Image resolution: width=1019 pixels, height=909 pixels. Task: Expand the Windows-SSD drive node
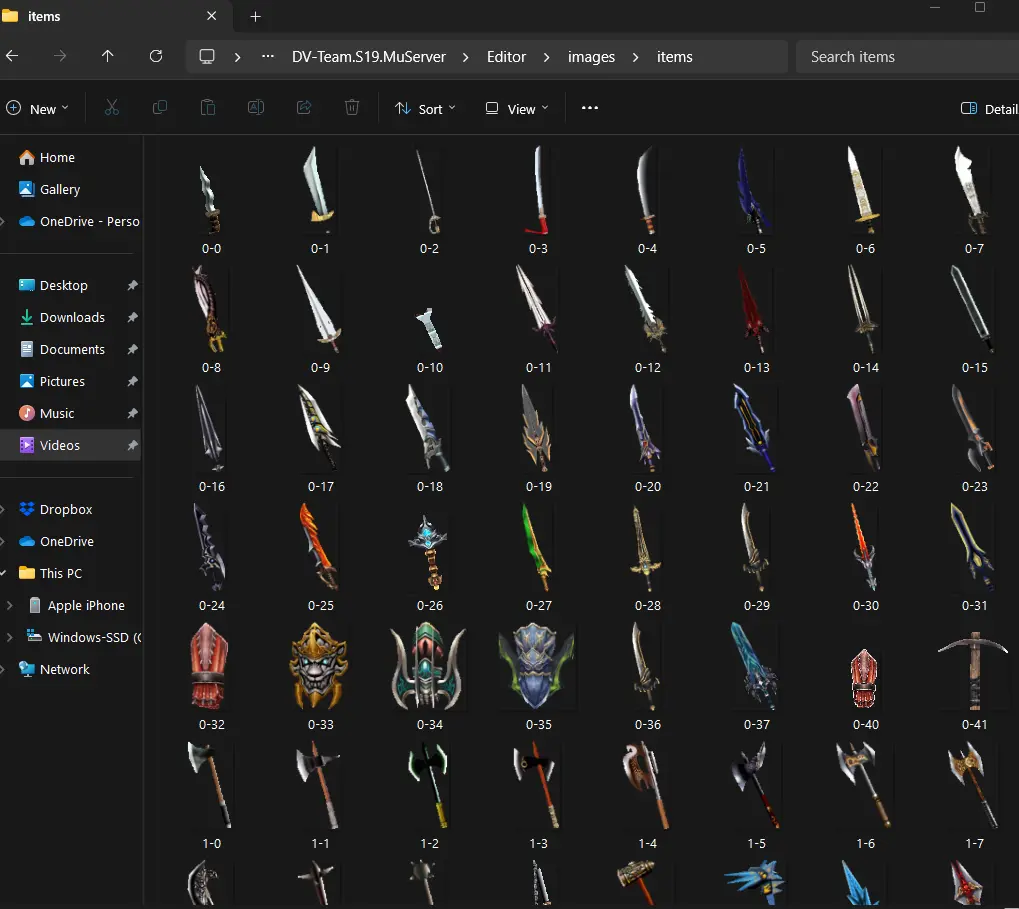click(x=9, y=637)
